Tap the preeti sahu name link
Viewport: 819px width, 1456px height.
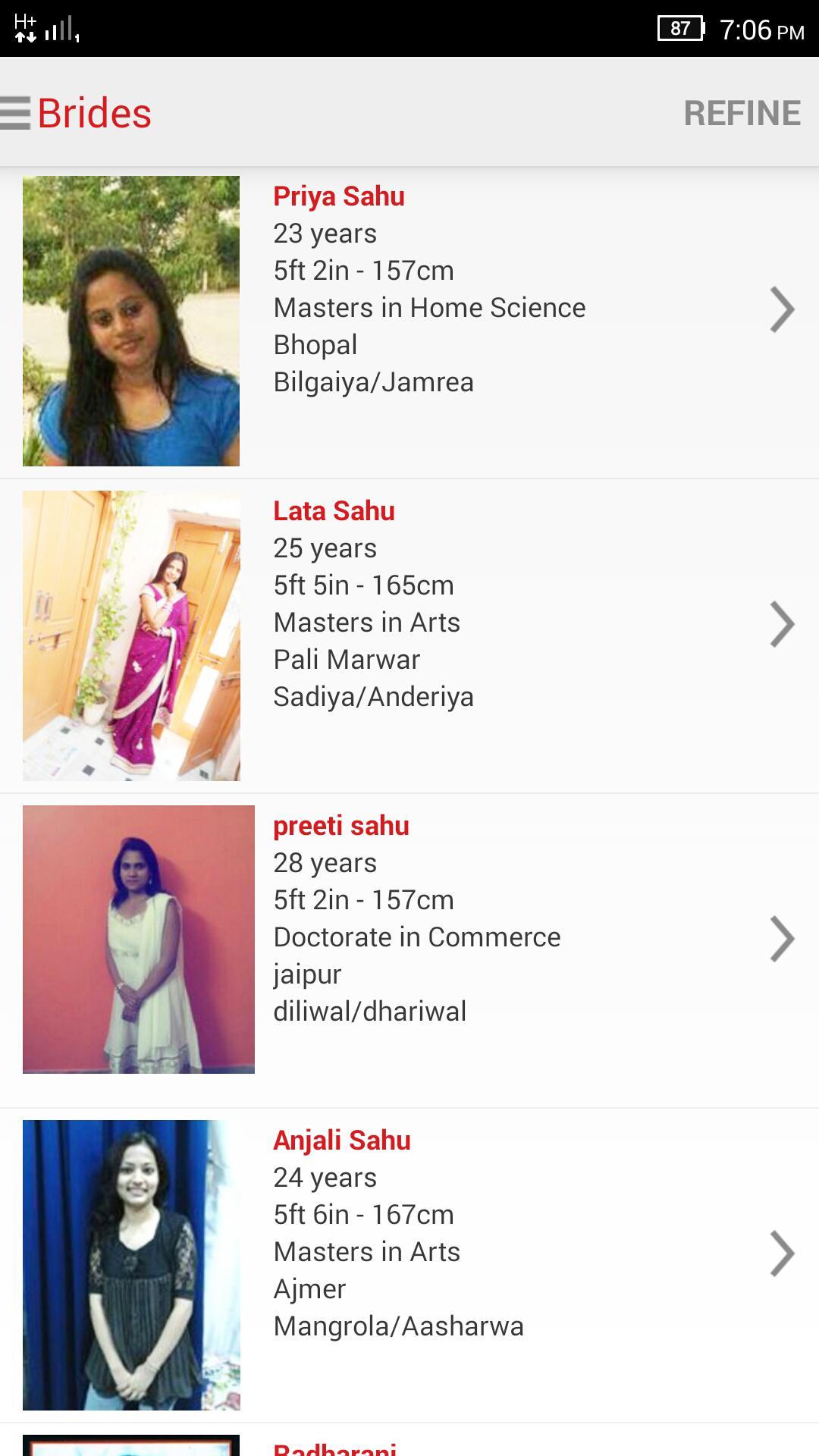pyautogui.click(x=341, y=826)
